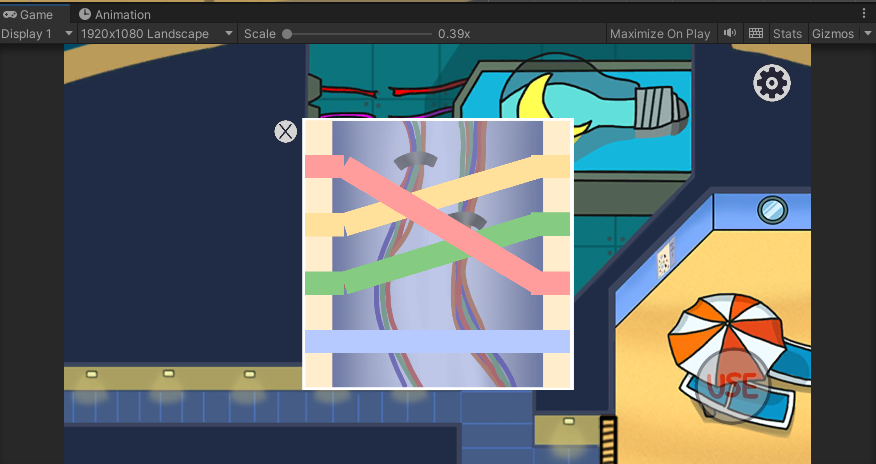Close the wiring task with the X icon
Screen dimensions: 876x464
(x=285, y=132)
